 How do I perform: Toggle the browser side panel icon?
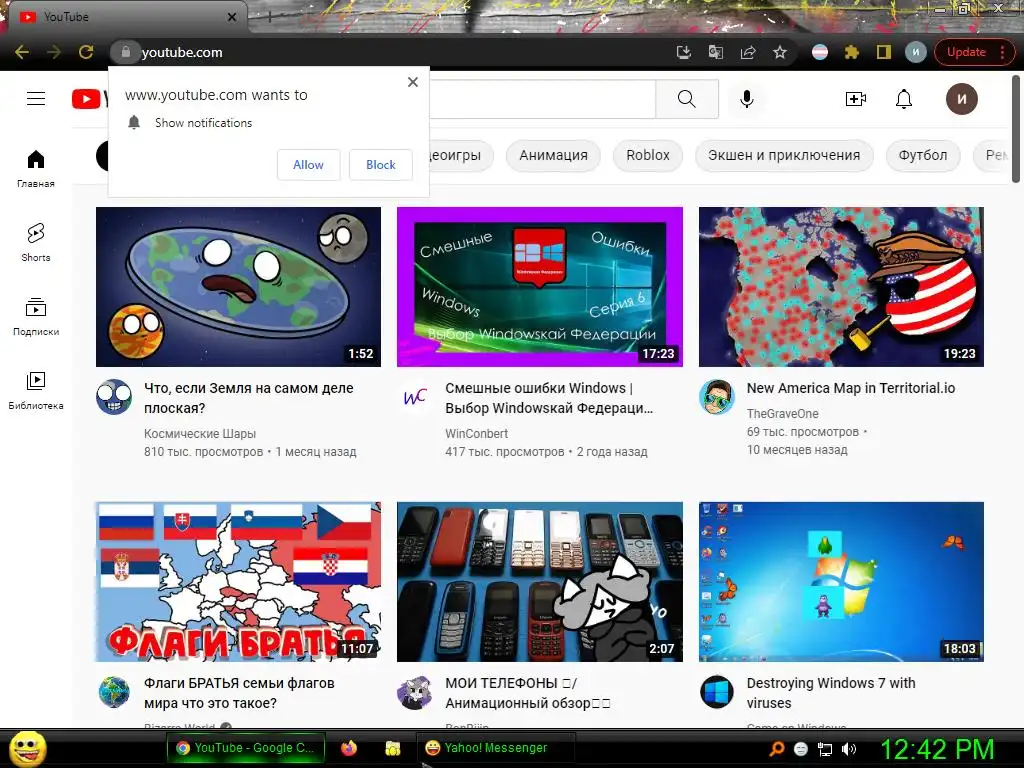tap(884, 52)
